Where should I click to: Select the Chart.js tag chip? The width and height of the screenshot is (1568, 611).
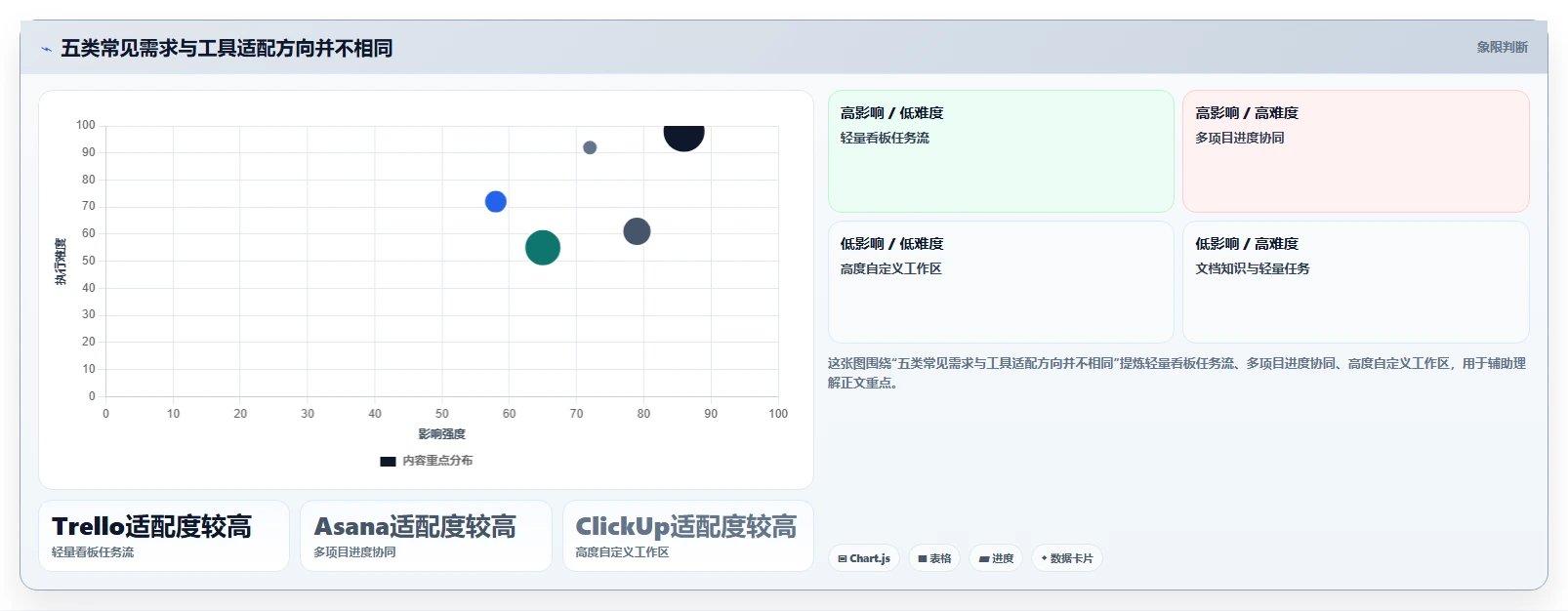click(864, 558)
